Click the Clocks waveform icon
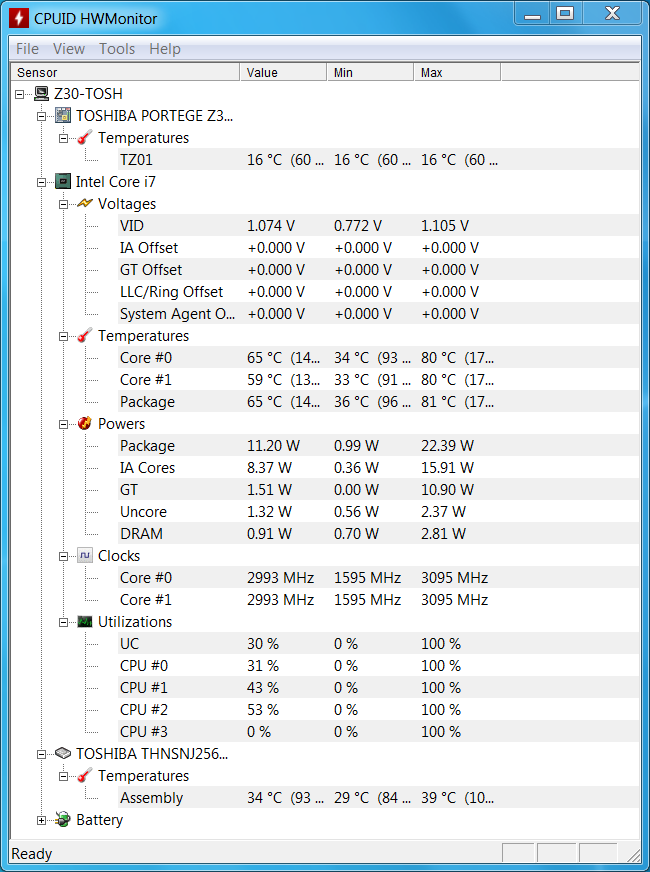Image resolution: width=650 pixels, height=872 pixels. tap(85, 556)
